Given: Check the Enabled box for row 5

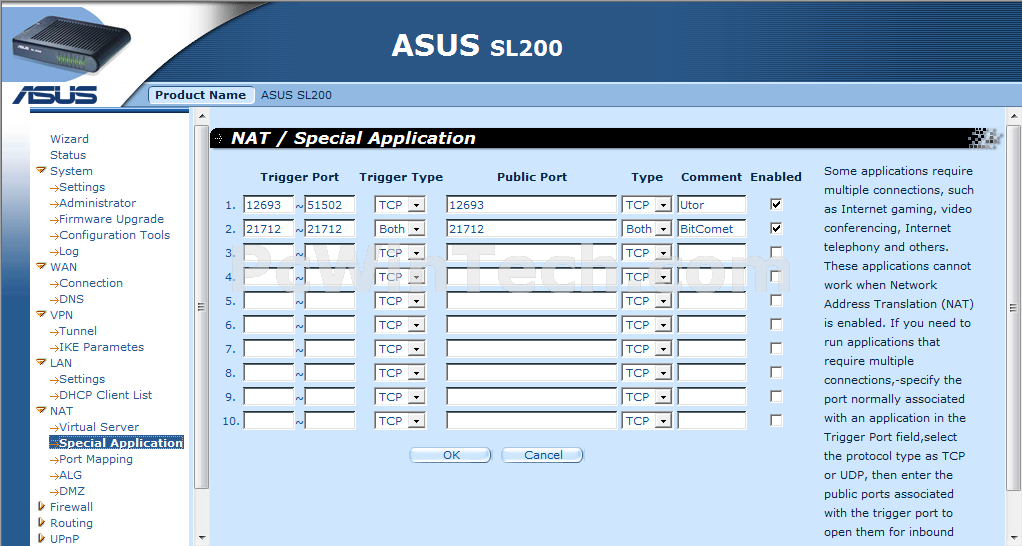Looking at the screenshot, I should pos(776,300).
